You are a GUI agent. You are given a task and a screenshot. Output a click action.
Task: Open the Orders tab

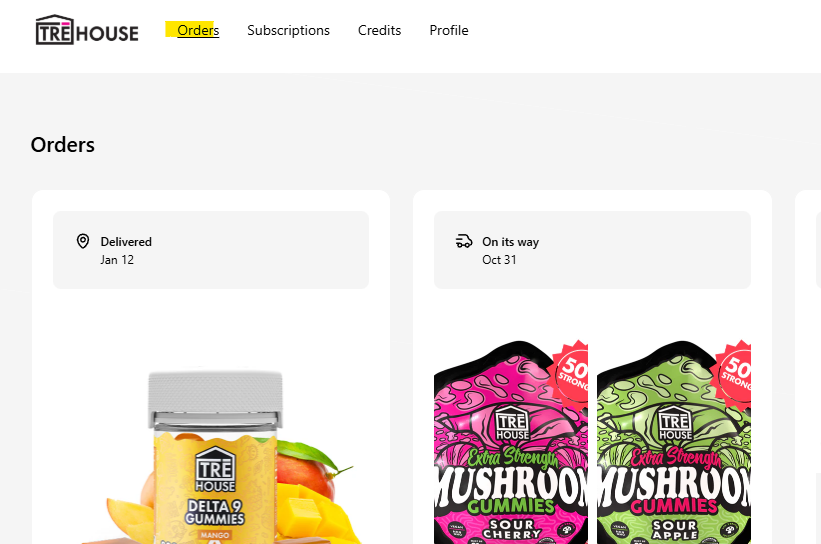[x=198, y=30]
